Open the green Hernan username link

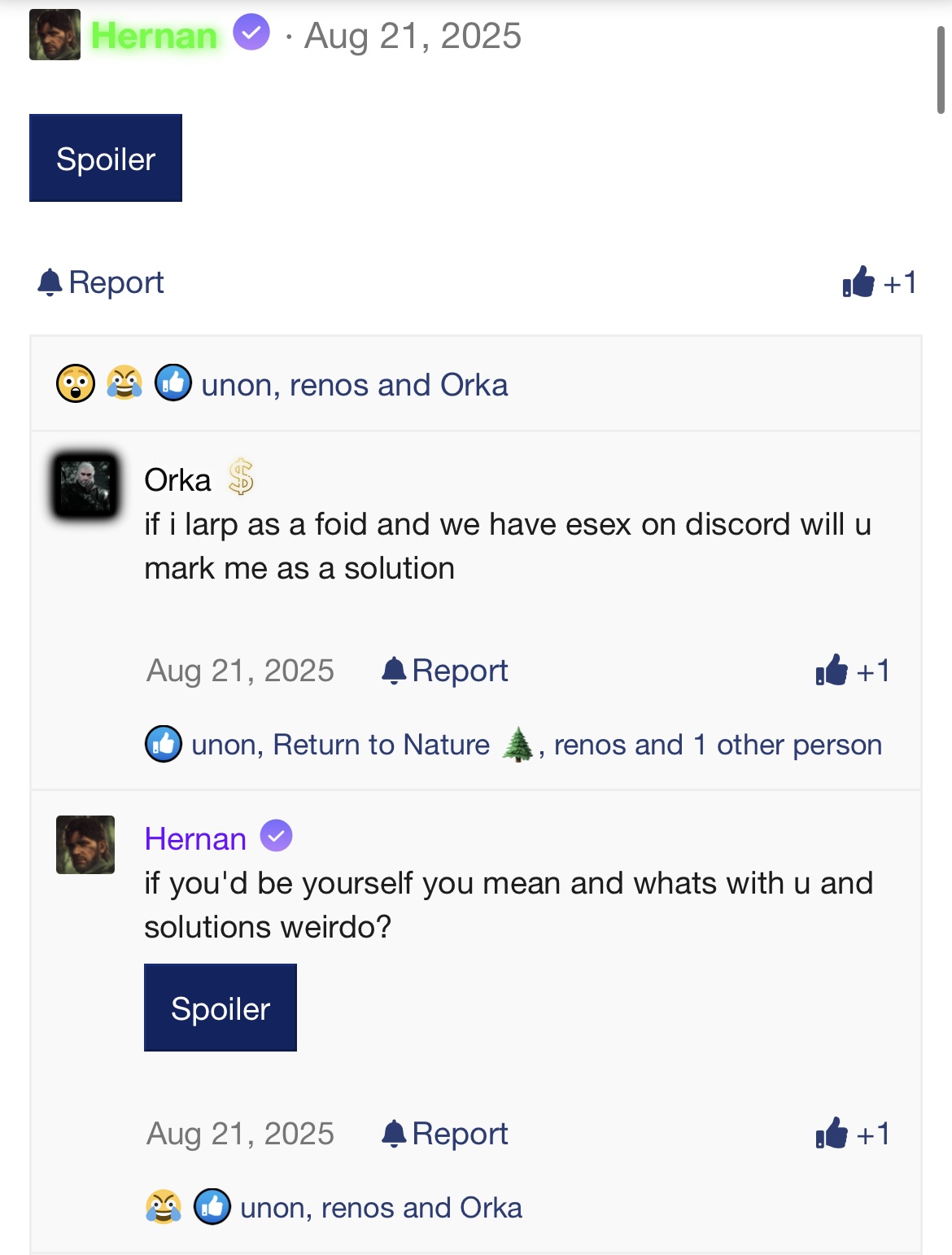pos(155,36)
